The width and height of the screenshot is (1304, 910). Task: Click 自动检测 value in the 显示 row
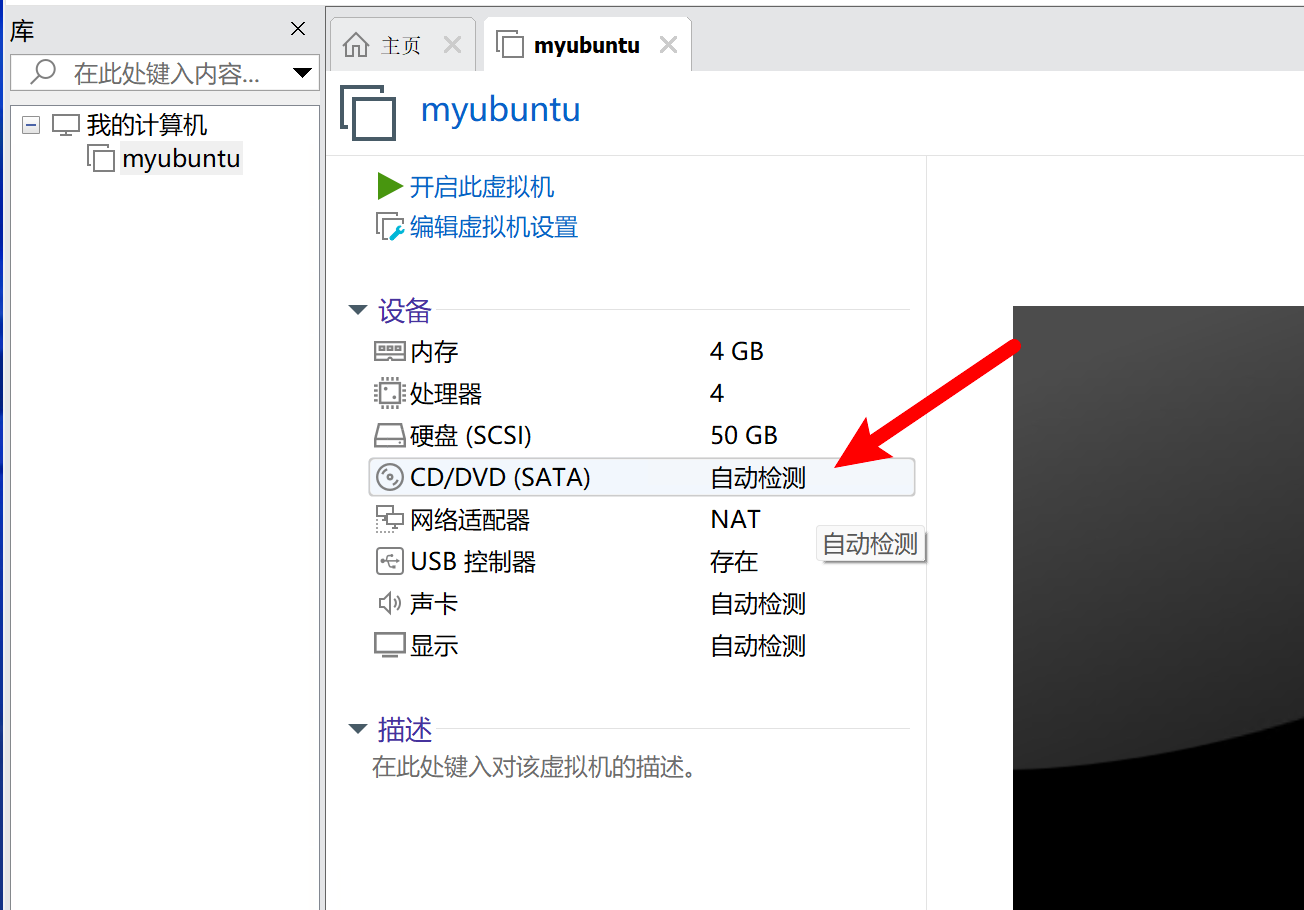[758, 646]
